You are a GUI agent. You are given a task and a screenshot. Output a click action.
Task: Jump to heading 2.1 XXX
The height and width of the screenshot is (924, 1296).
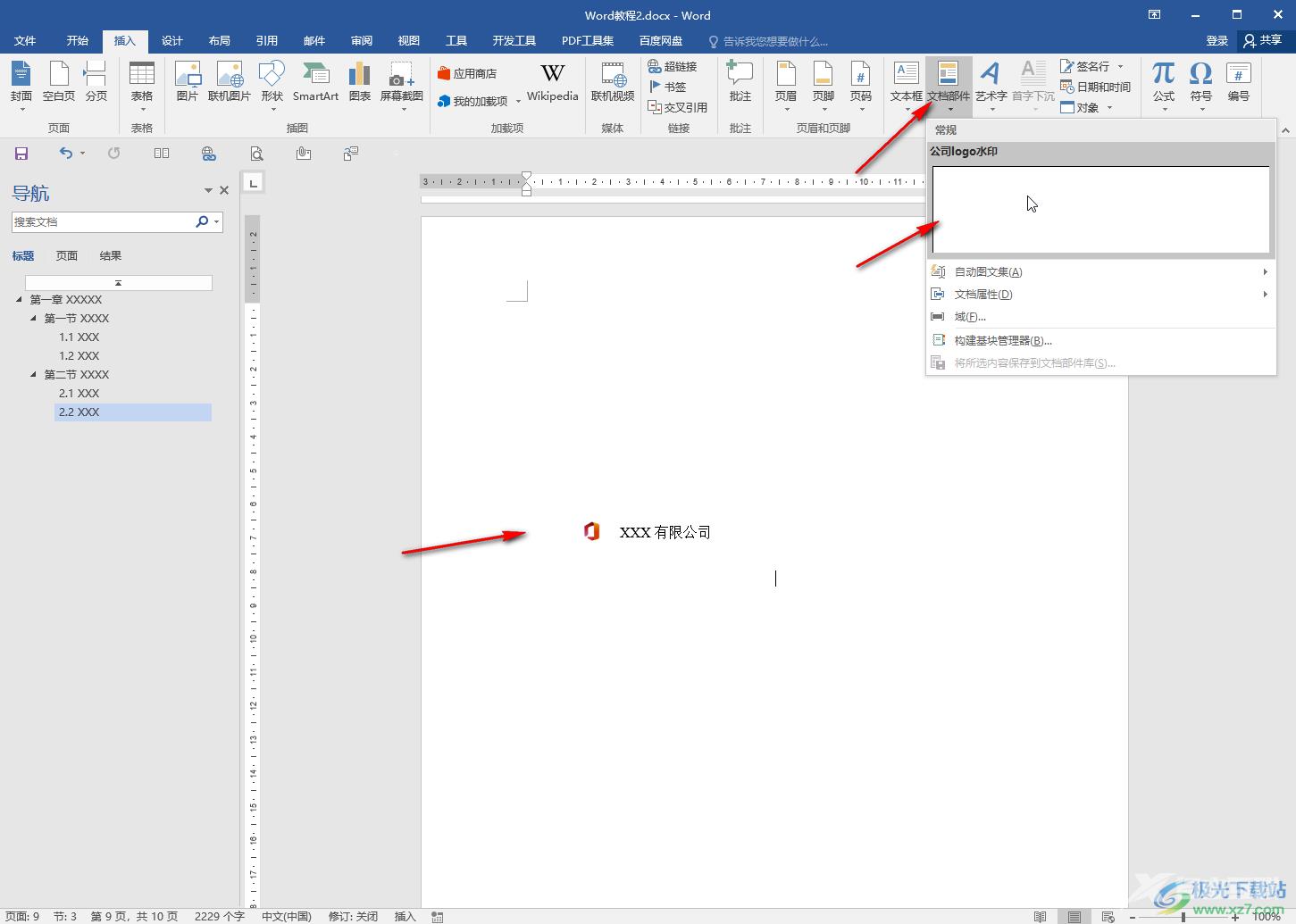pyautogui.click(x=79, y=394)
